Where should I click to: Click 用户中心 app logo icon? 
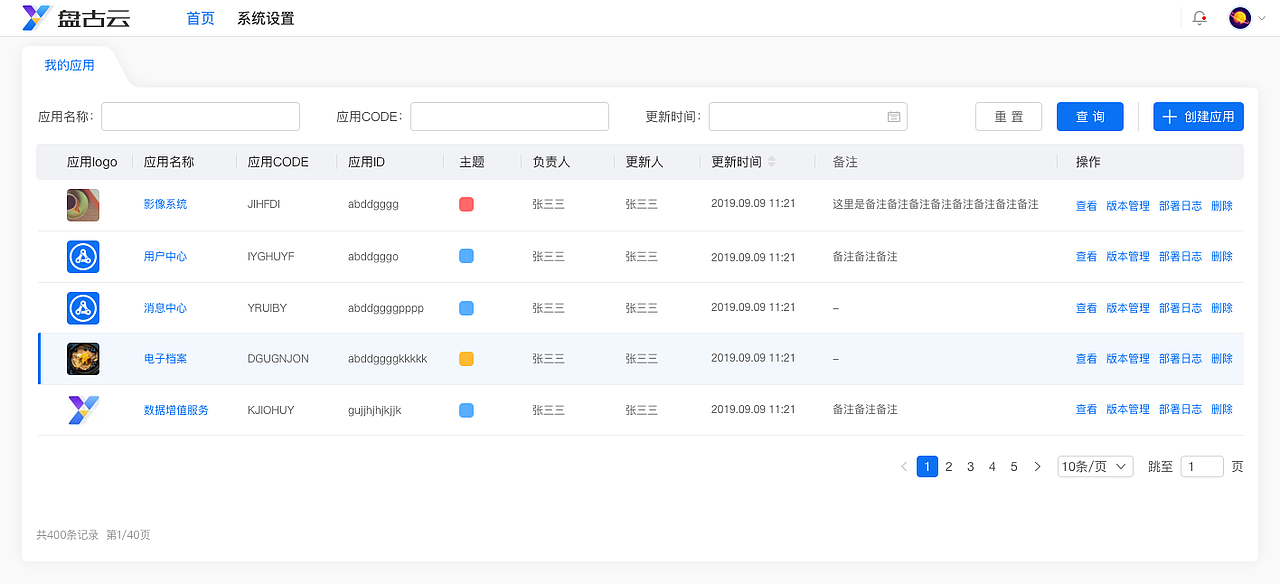[x=83, y=257]
